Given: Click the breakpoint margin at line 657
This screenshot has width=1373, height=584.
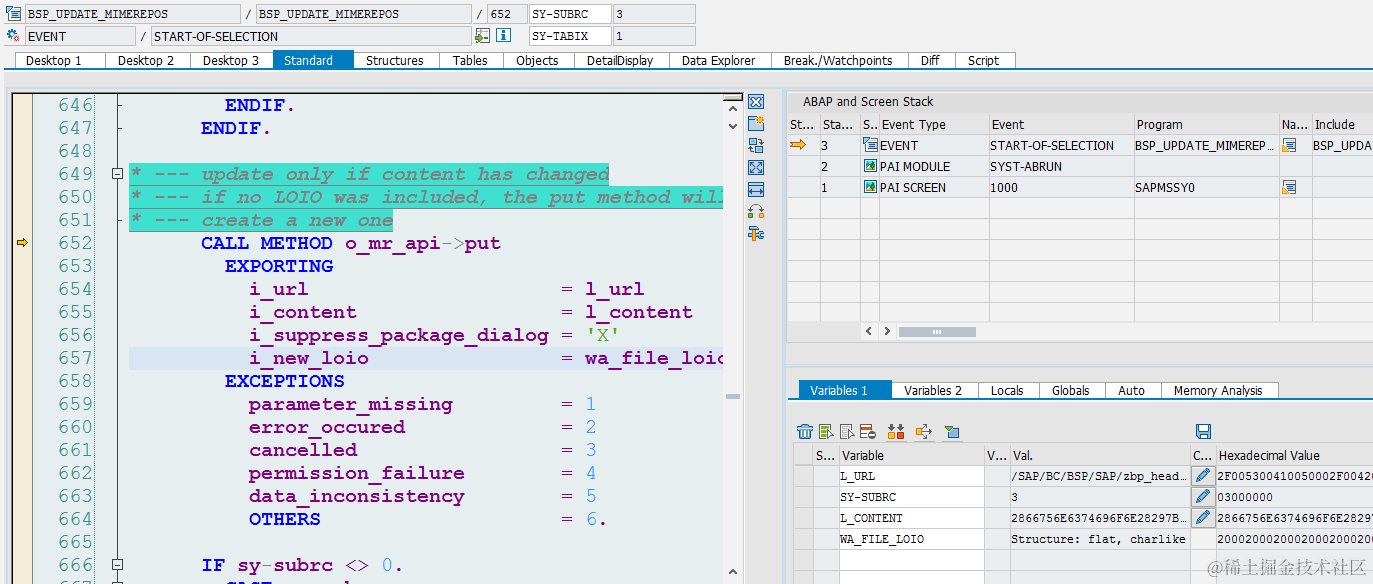Looking at the screenshot, I should tap(22, 358).
